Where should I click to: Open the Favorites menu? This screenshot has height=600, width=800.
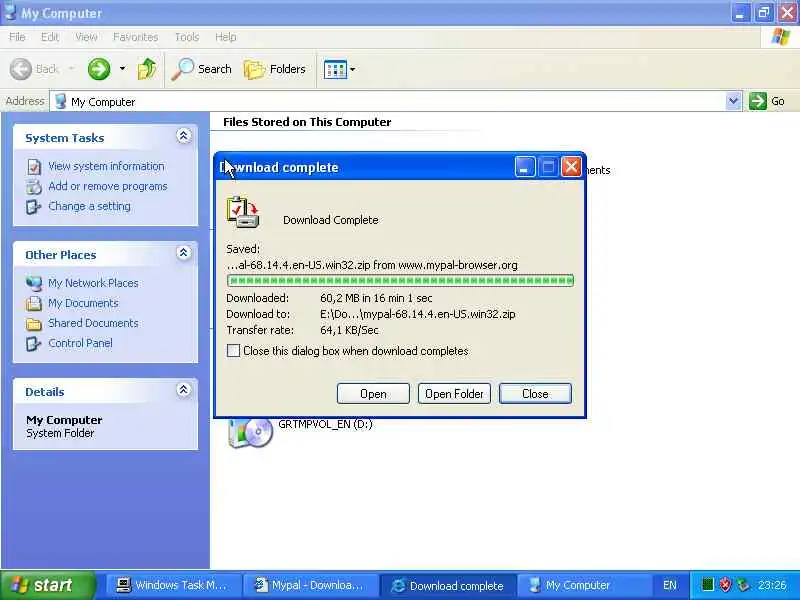(x=135, y=37)
